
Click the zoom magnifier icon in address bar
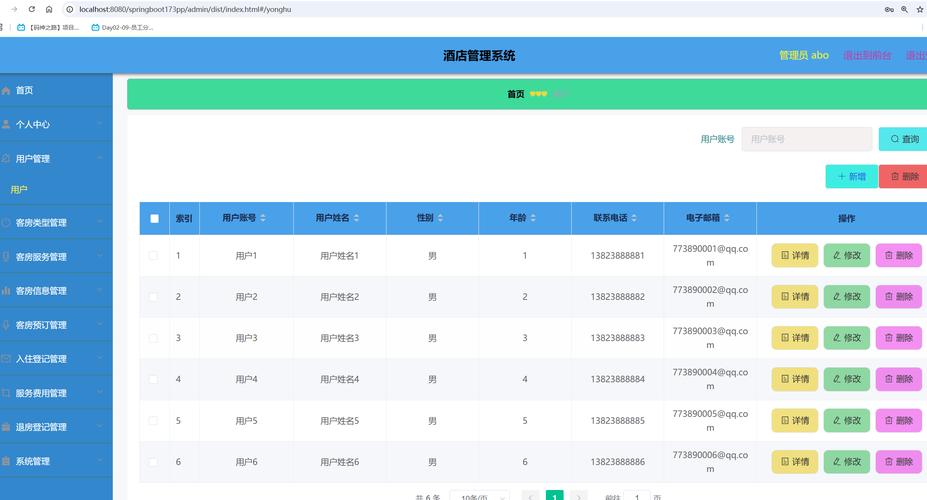click(905, 9)
